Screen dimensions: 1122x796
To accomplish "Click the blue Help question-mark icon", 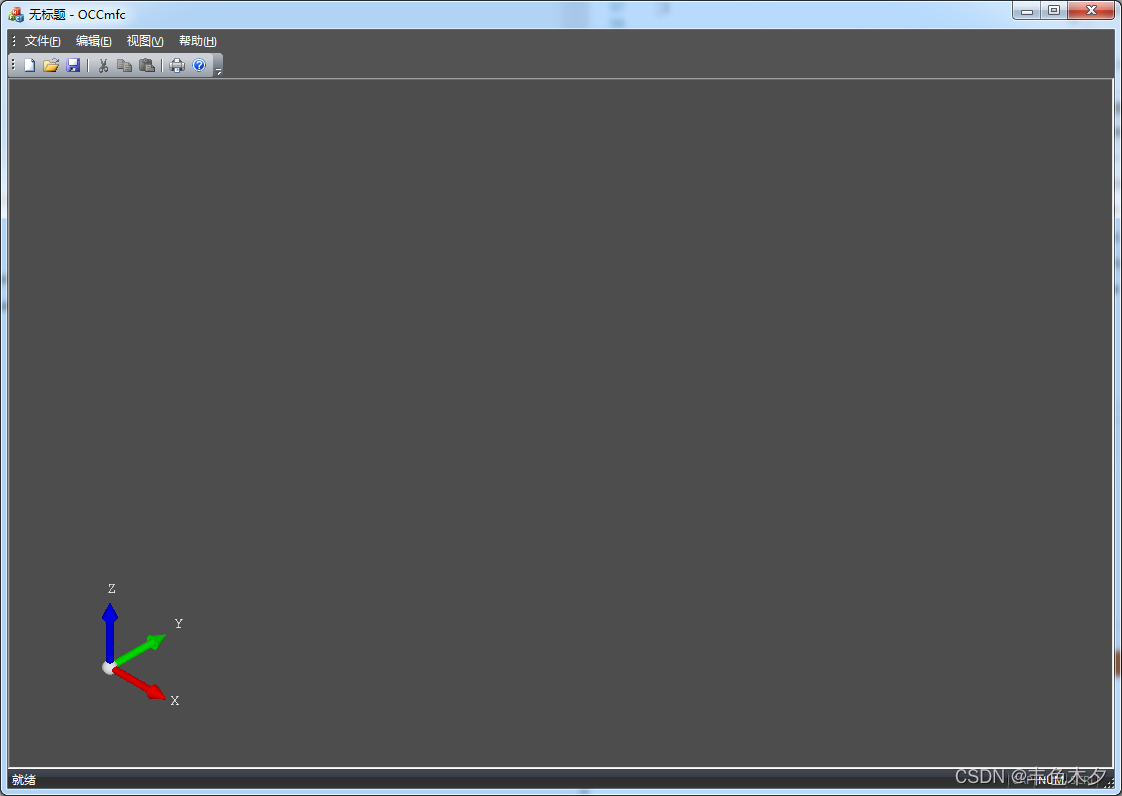I will [x=199, y=65].
